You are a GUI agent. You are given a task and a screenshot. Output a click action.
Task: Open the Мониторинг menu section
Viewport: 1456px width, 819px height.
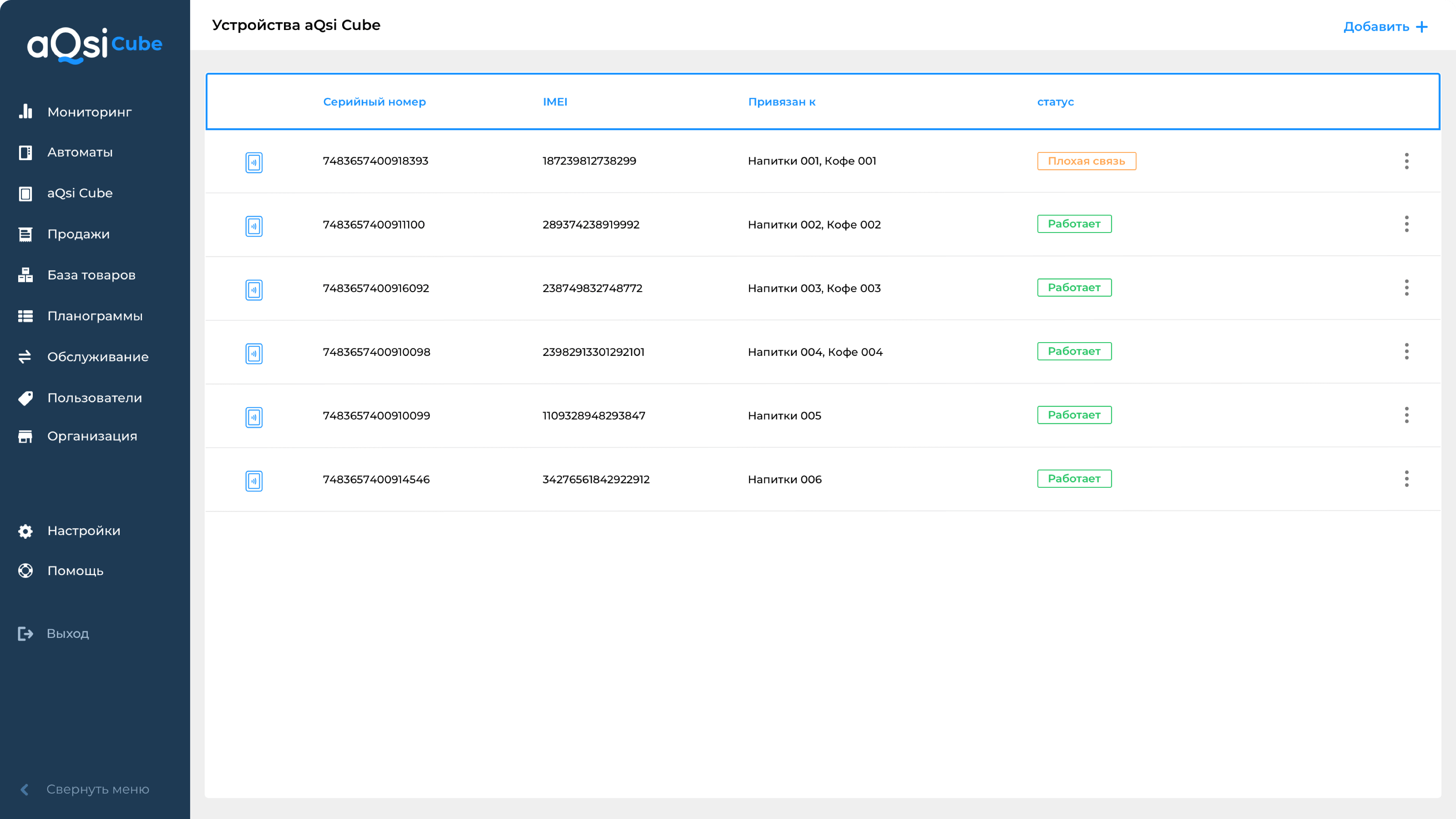(89, 112)
